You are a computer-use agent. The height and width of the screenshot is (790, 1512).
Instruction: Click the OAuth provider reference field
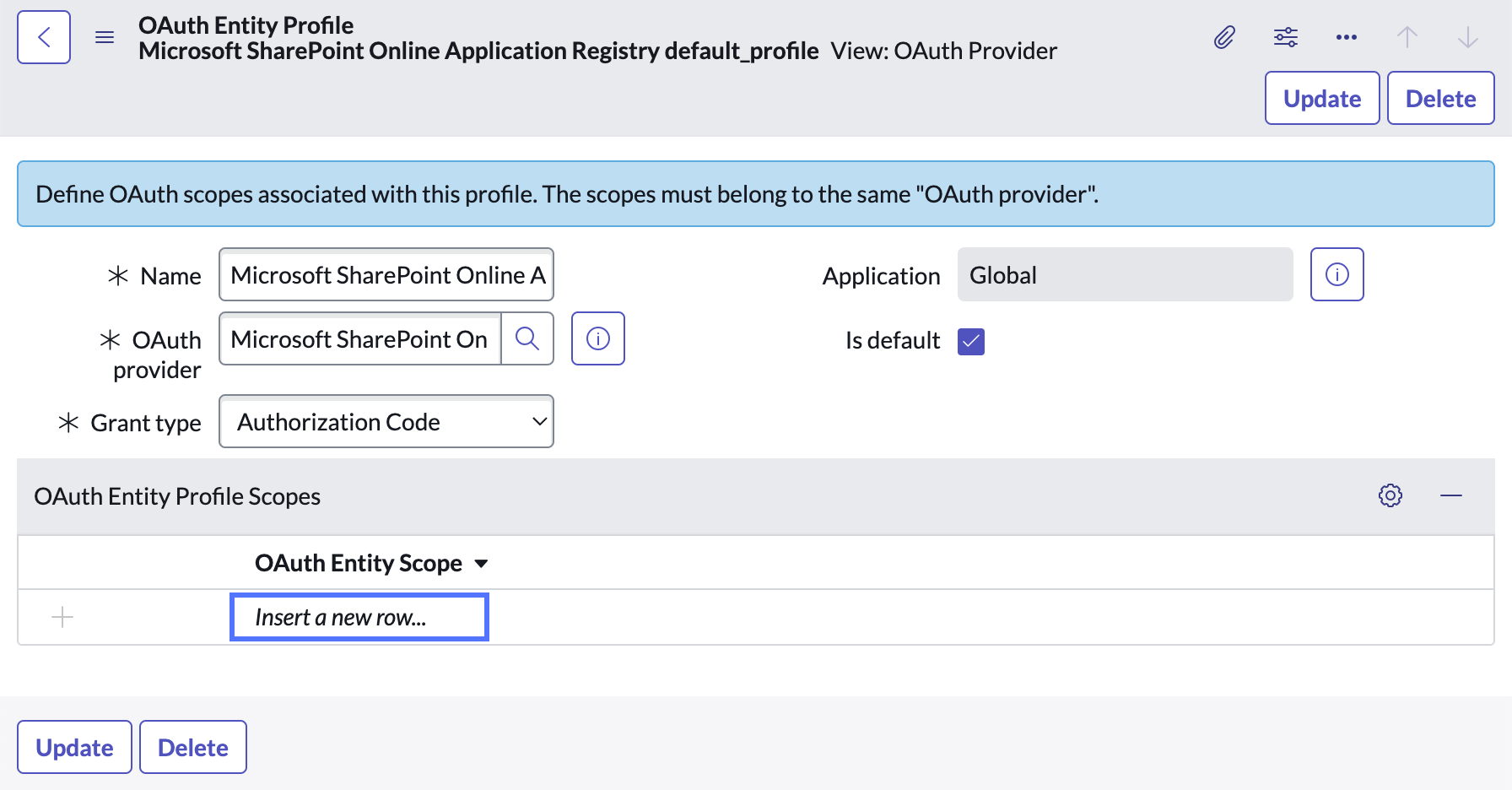360,338
